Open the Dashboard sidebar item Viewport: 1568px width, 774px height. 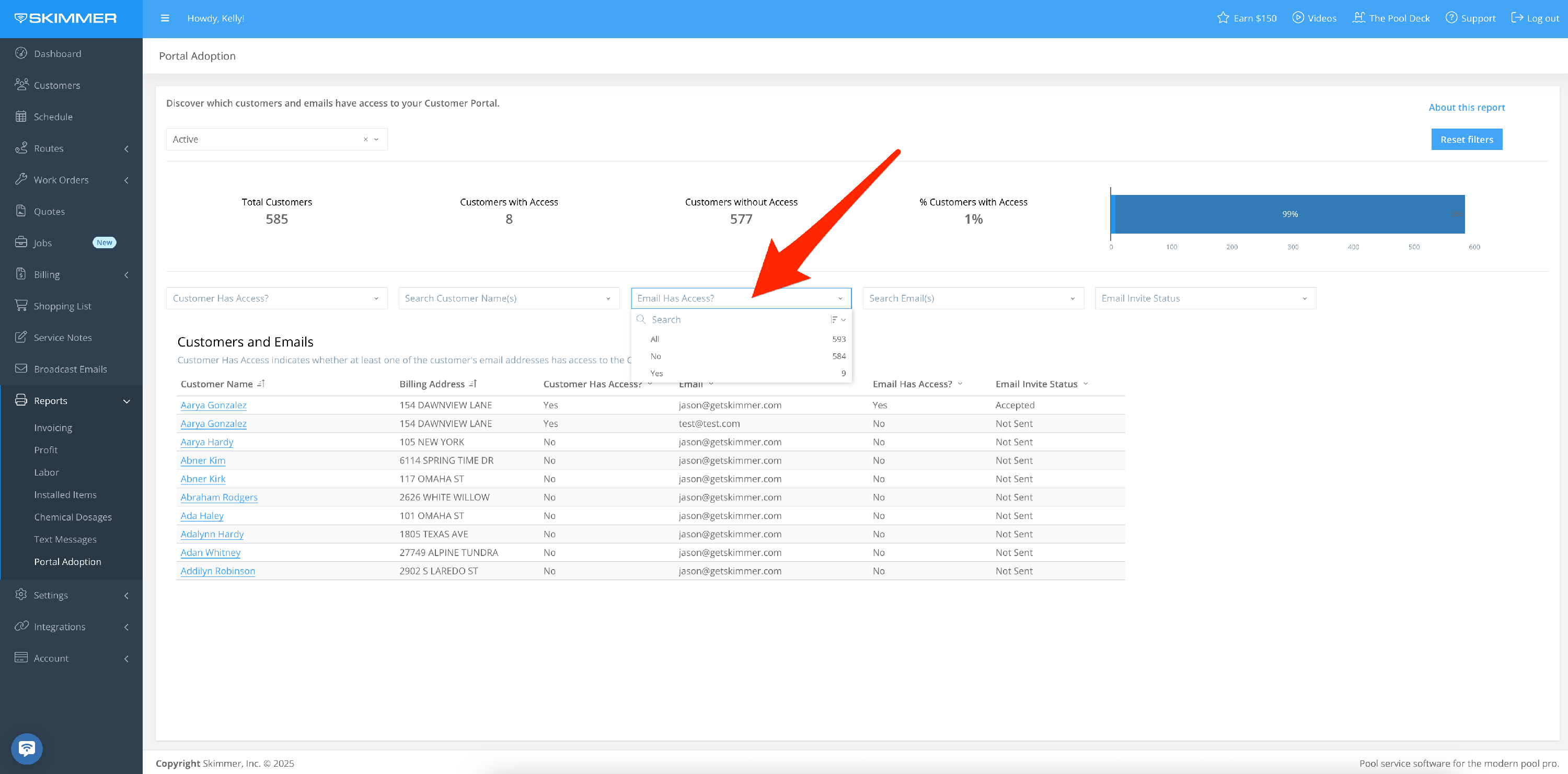[x=57, y=53]
